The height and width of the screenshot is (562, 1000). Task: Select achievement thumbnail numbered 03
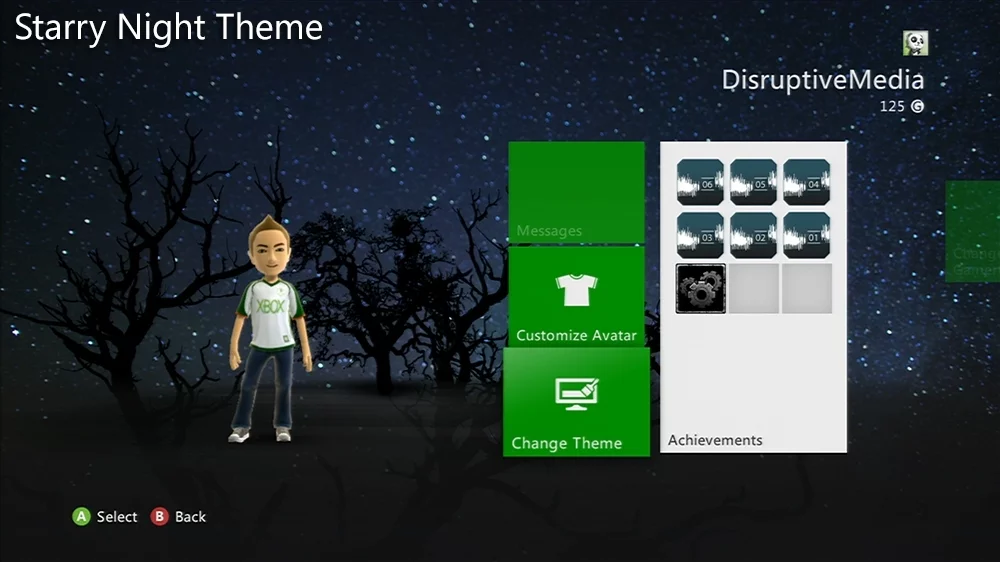(x=700, y=235)
